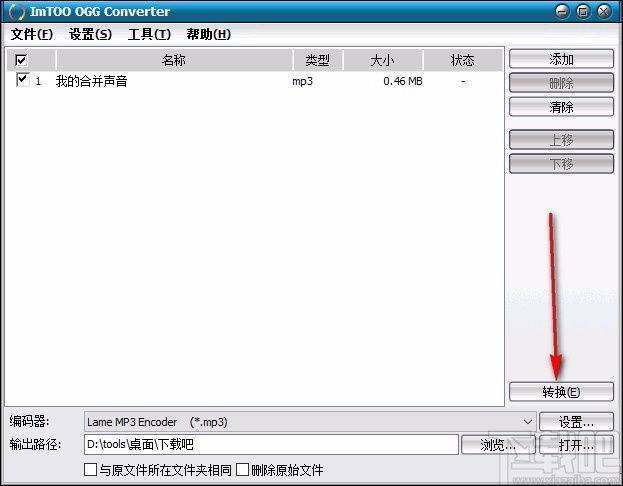Click the 上移 button
The height and width of the screenshot is (486, 623).
tap(561, 140)
